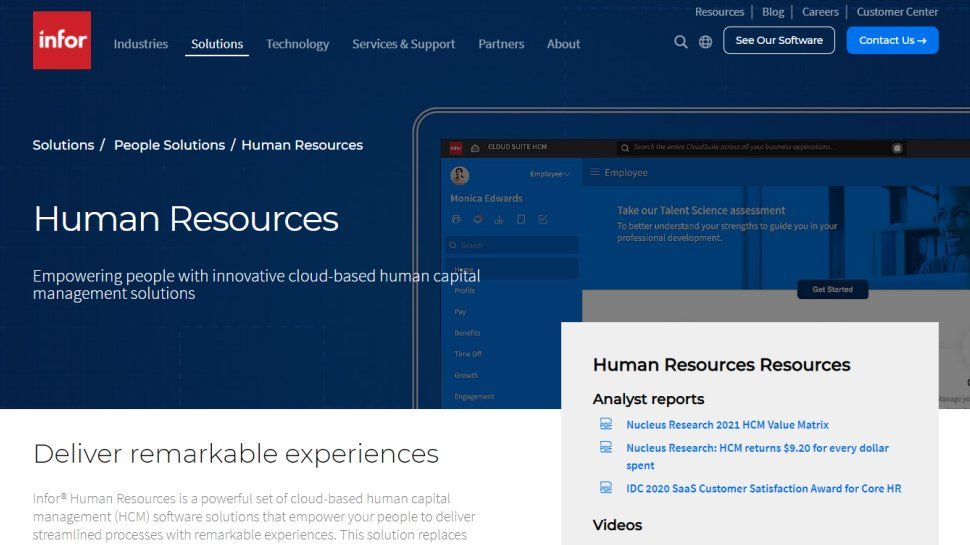Open the Technology menu
Screen dimensions: 970x545
coord(298,44)
